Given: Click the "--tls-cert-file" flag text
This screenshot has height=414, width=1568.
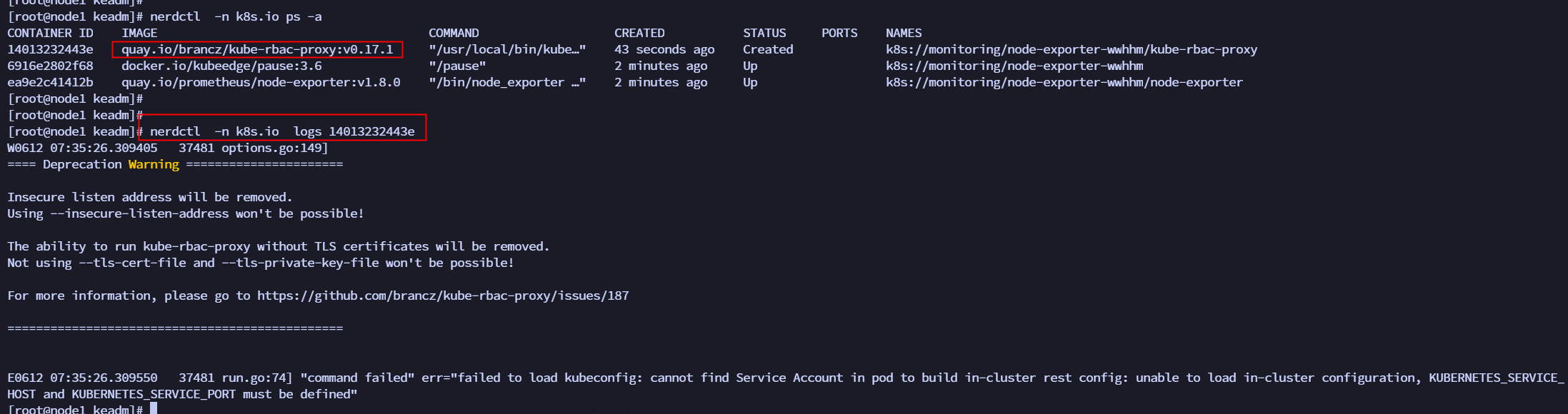Looking at the screenshot, I should 132,263.
